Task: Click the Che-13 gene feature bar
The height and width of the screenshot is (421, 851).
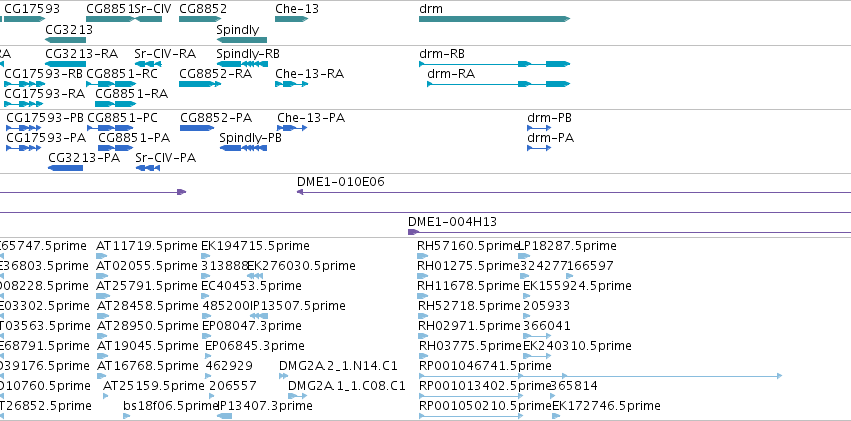Action: click(291, 19)
